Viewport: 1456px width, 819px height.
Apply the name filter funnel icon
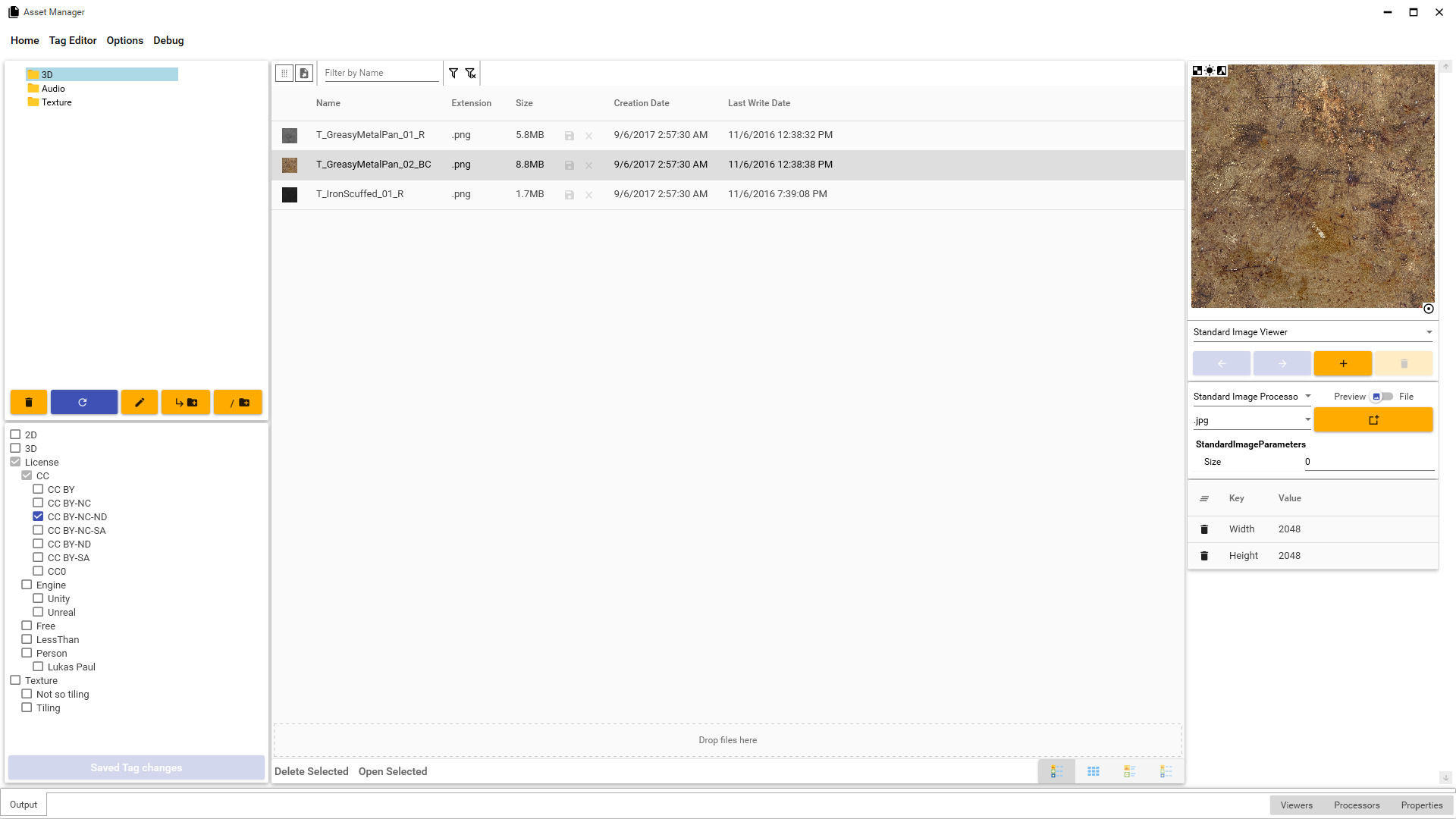pos(453,73)
